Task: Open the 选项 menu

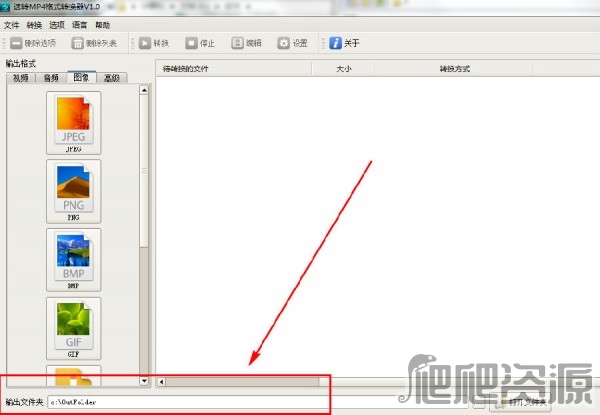Action: 57,25
